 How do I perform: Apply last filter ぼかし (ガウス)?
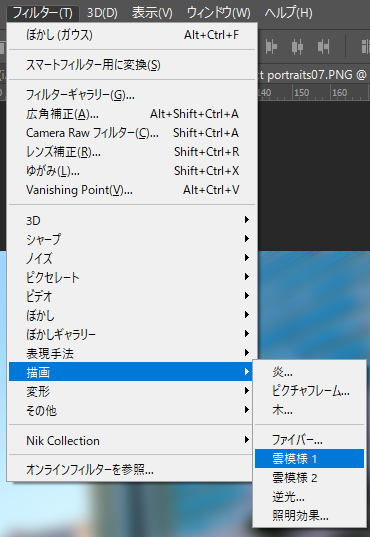coord(132,35)
